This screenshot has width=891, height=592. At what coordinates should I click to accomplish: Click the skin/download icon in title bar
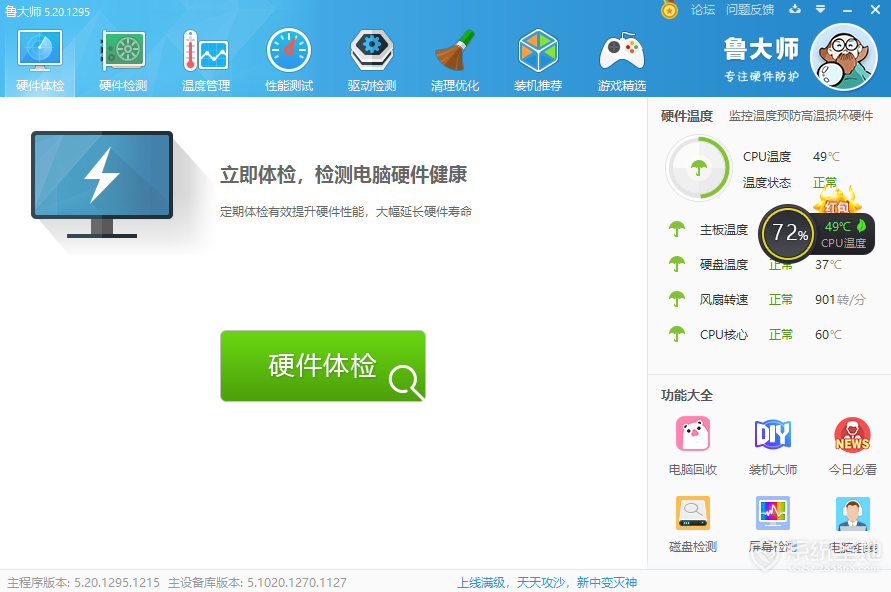795,9
